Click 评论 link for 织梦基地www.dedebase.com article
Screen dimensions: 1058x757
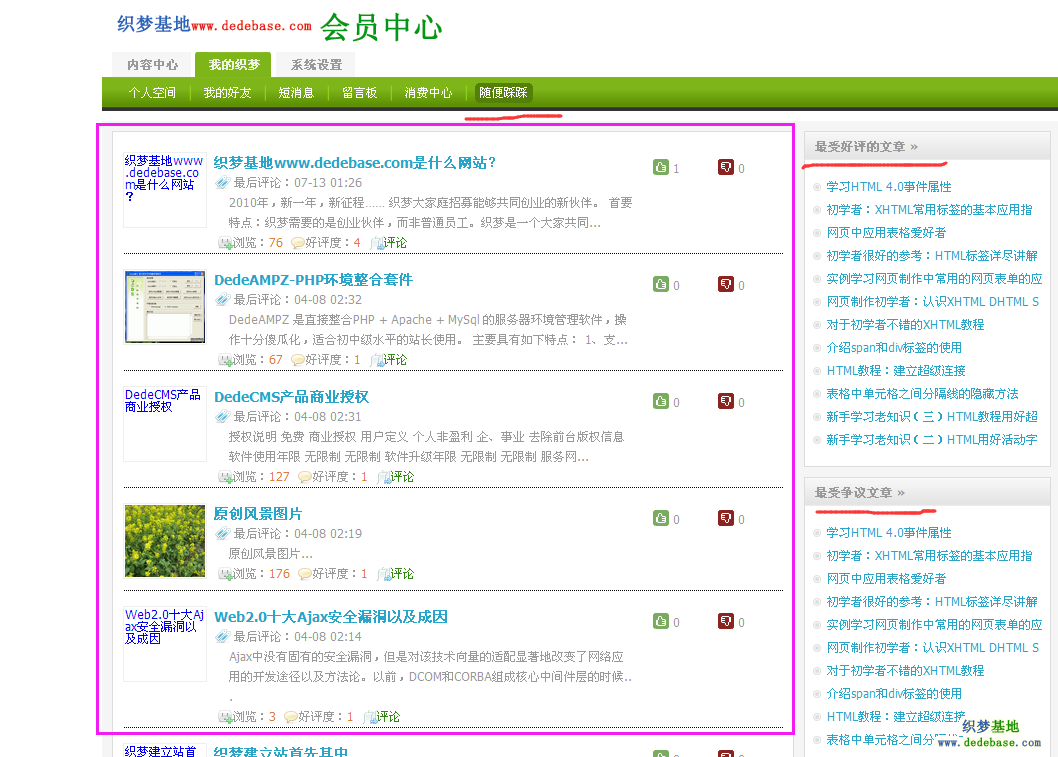click(395, 243)
